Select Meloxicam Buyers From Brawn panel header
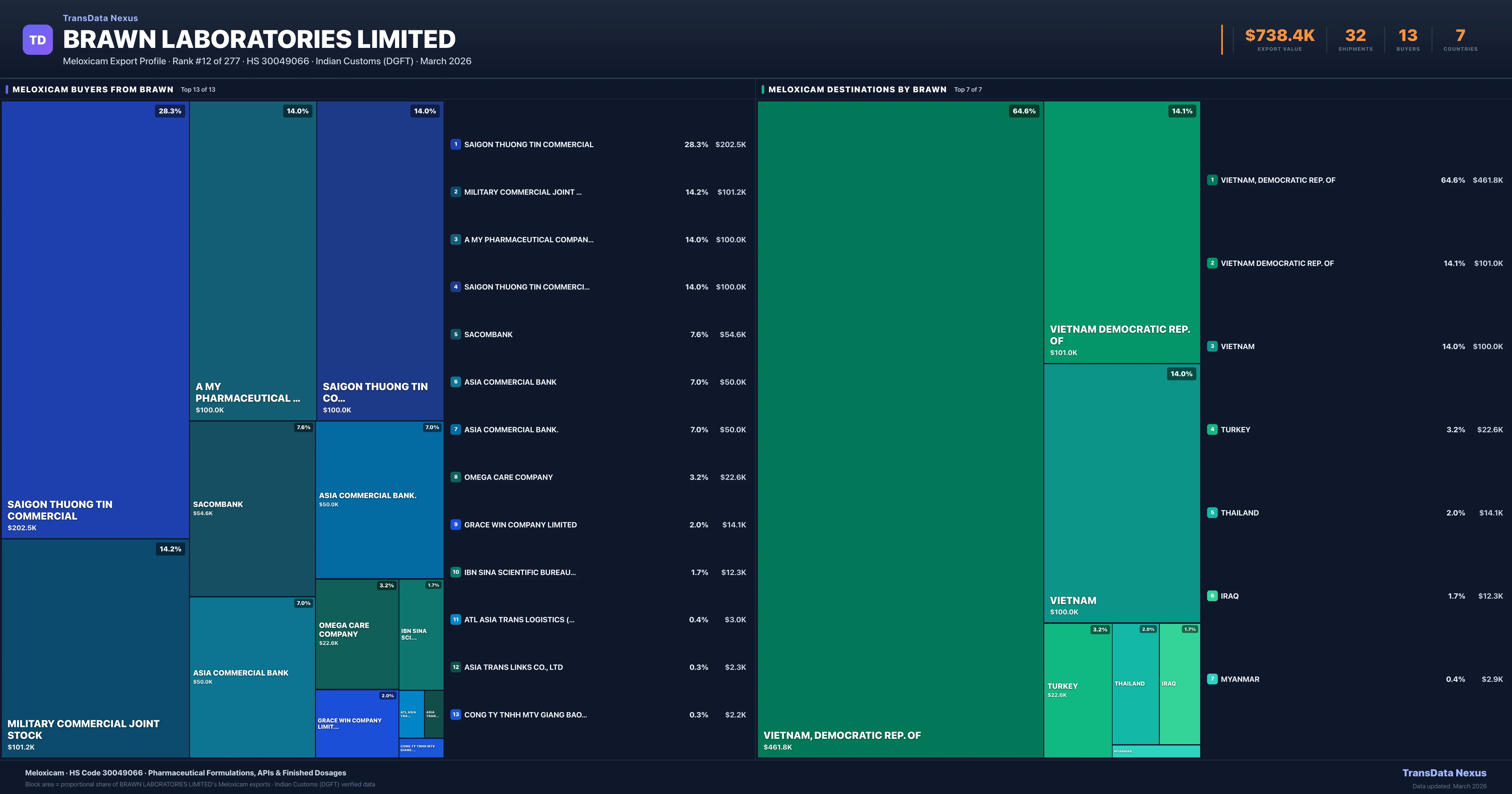The image size is (1512, 794). pos(93,89)
